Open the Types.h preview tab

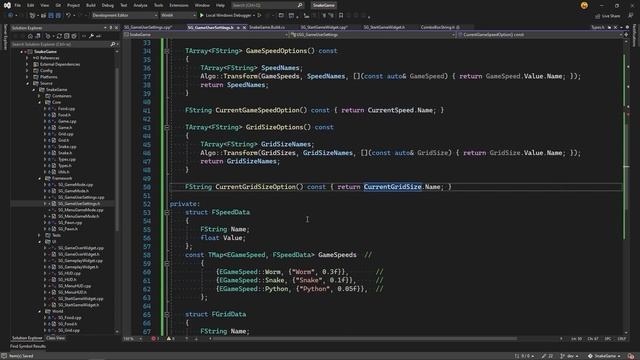pyautogui.click(x=598, y=27)
